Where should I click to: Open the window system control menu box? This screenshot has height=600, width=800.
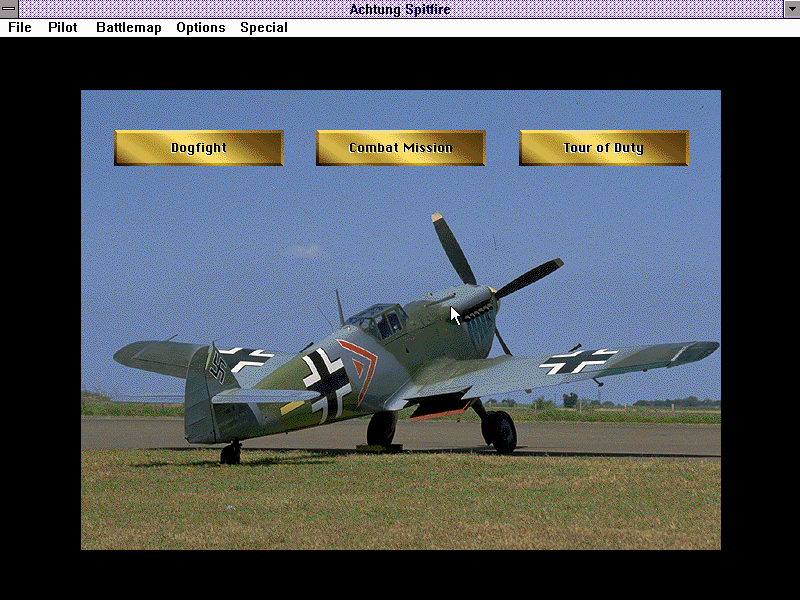click(9, 9)
